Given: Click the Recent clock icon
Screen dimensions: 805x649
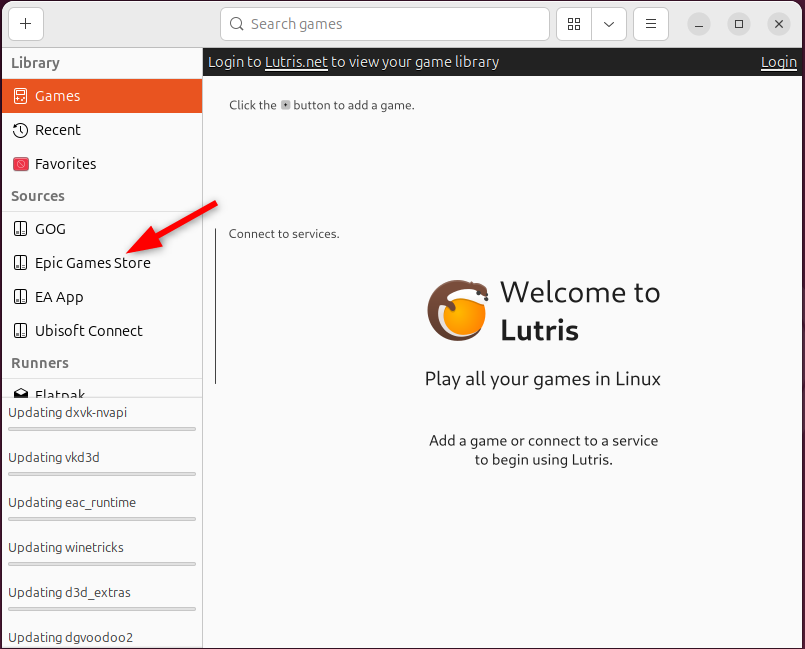Looking at the screenshot, I should 21,130.
